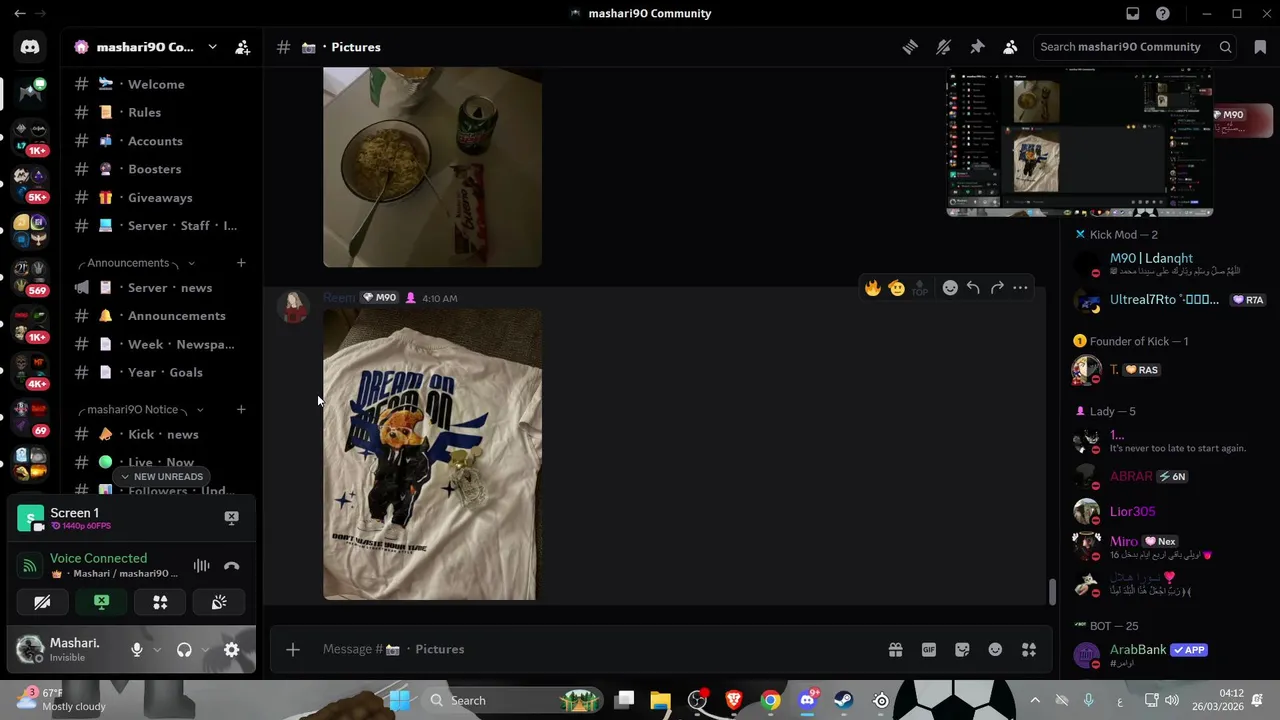Image resolution: width=1280 pixels, height=720 pixels.
Task: Add channel to the Announcements category
Action: (x=241, y=263)
